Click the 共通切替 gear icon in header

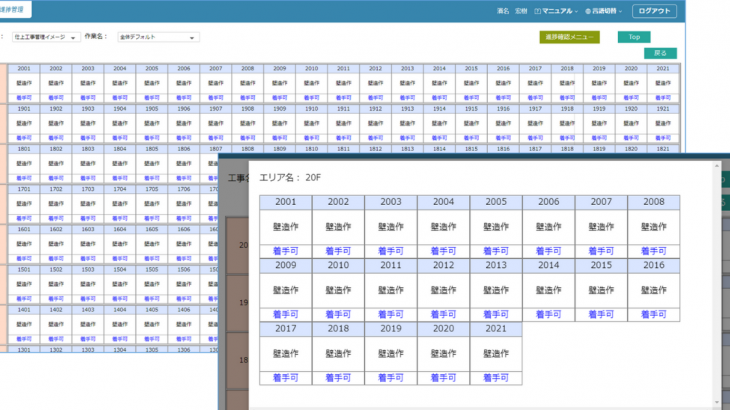[x=589, y=11]
